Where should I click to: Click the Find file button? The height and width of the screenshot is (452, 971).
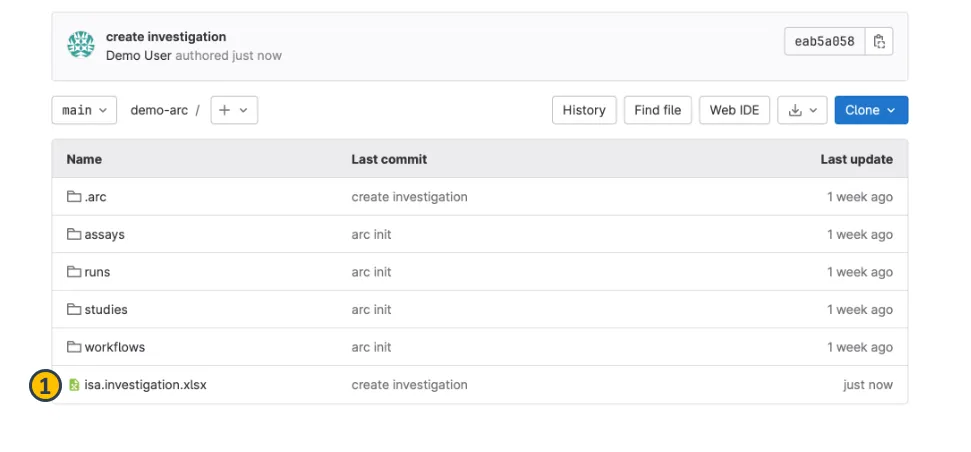658,110
